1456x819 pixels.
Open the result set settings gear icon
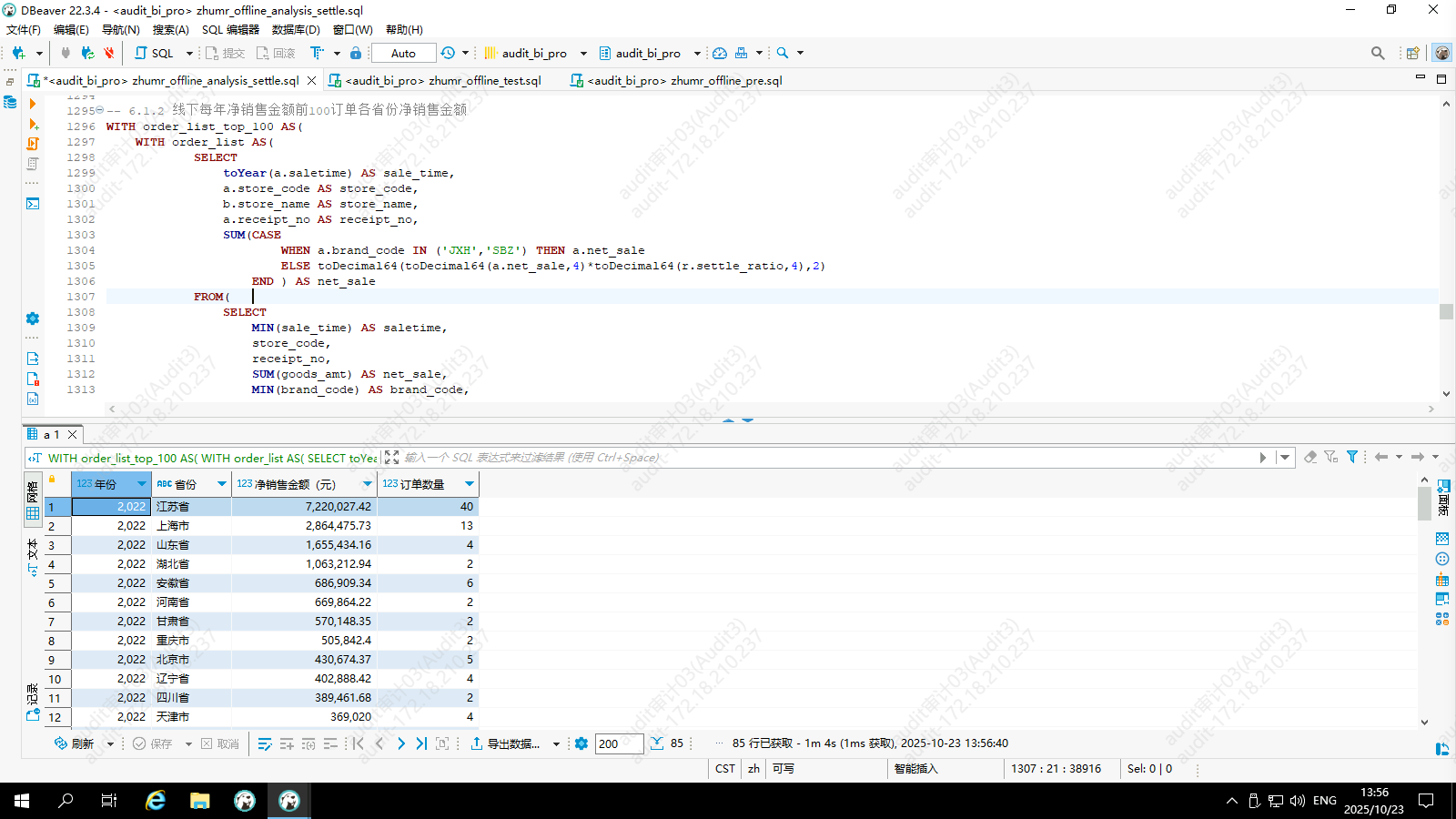pyautogui.click(x=581, y=743)
